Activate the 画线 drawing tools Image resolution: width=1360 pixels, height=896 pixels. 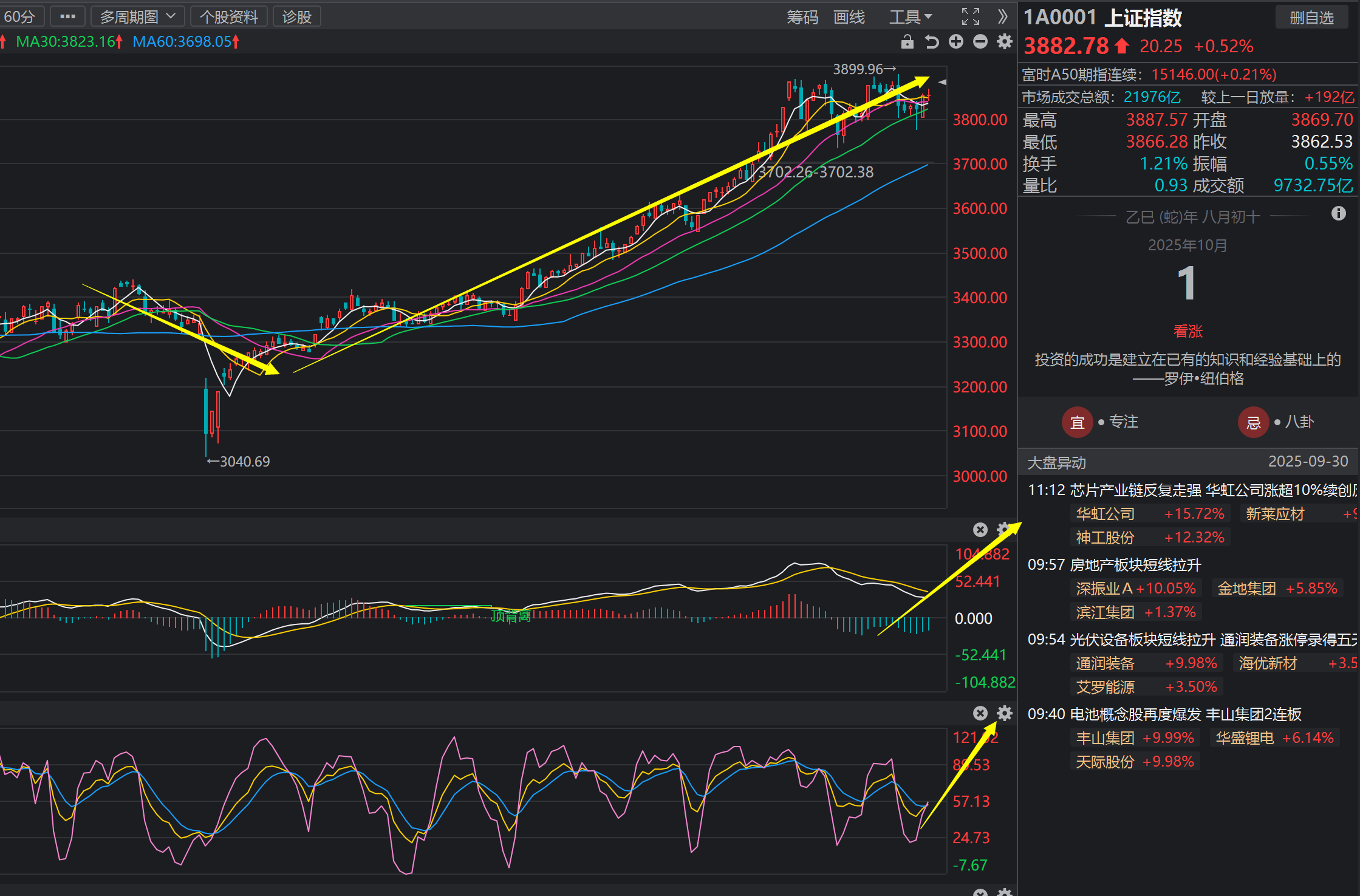click(x=849, y=16)
